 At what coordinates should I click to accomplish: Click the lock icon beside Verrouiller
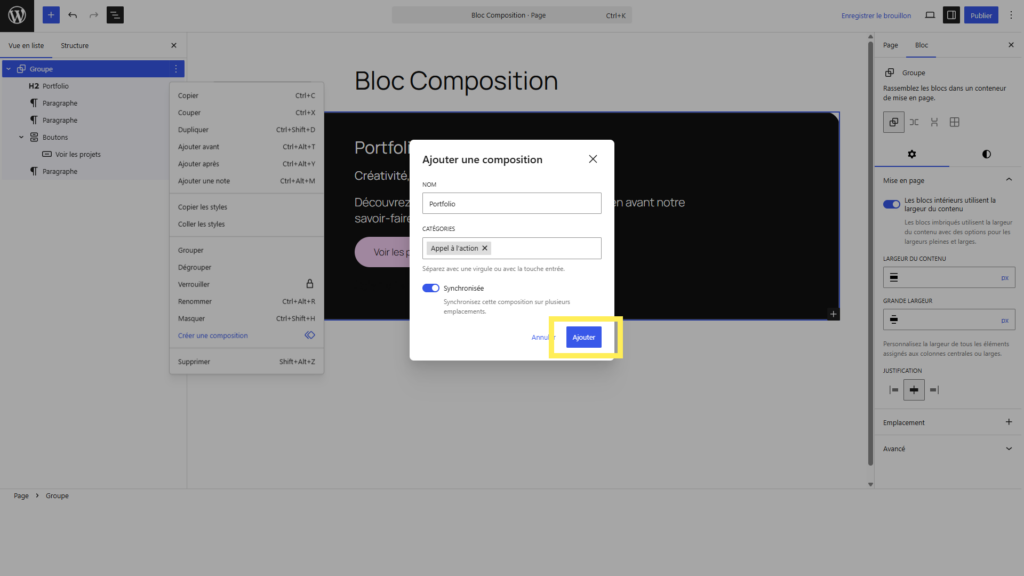(310, 284)
